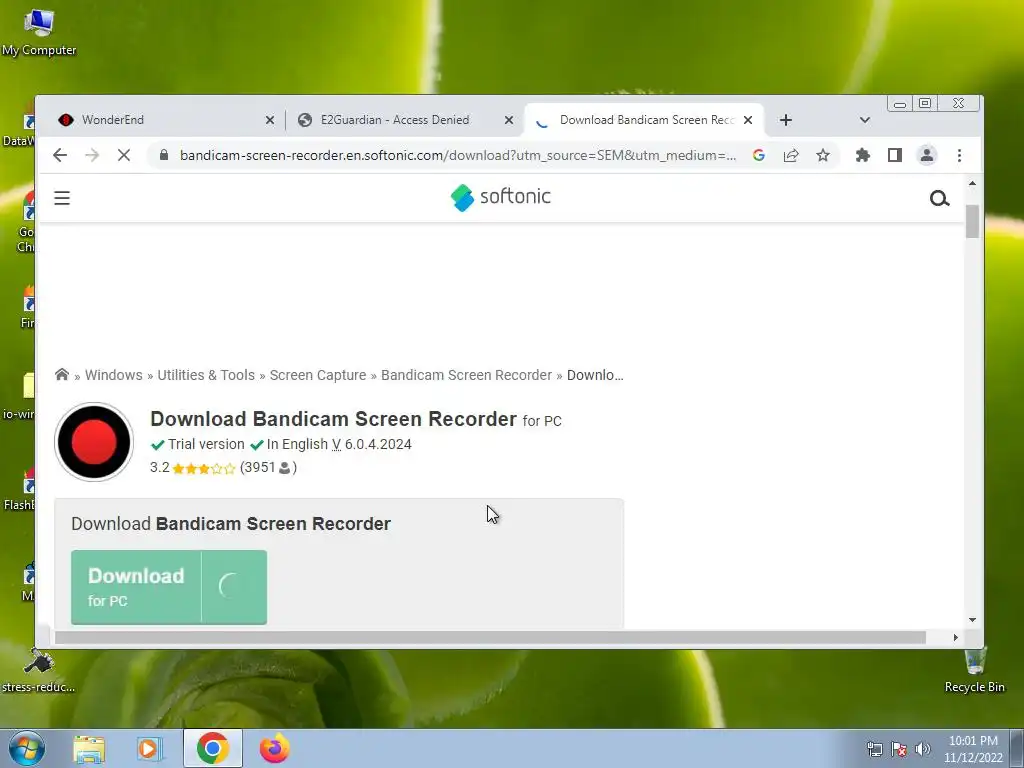Open the Softonic hamburger menu
The image size is (1024, 768).
point(62,198)
